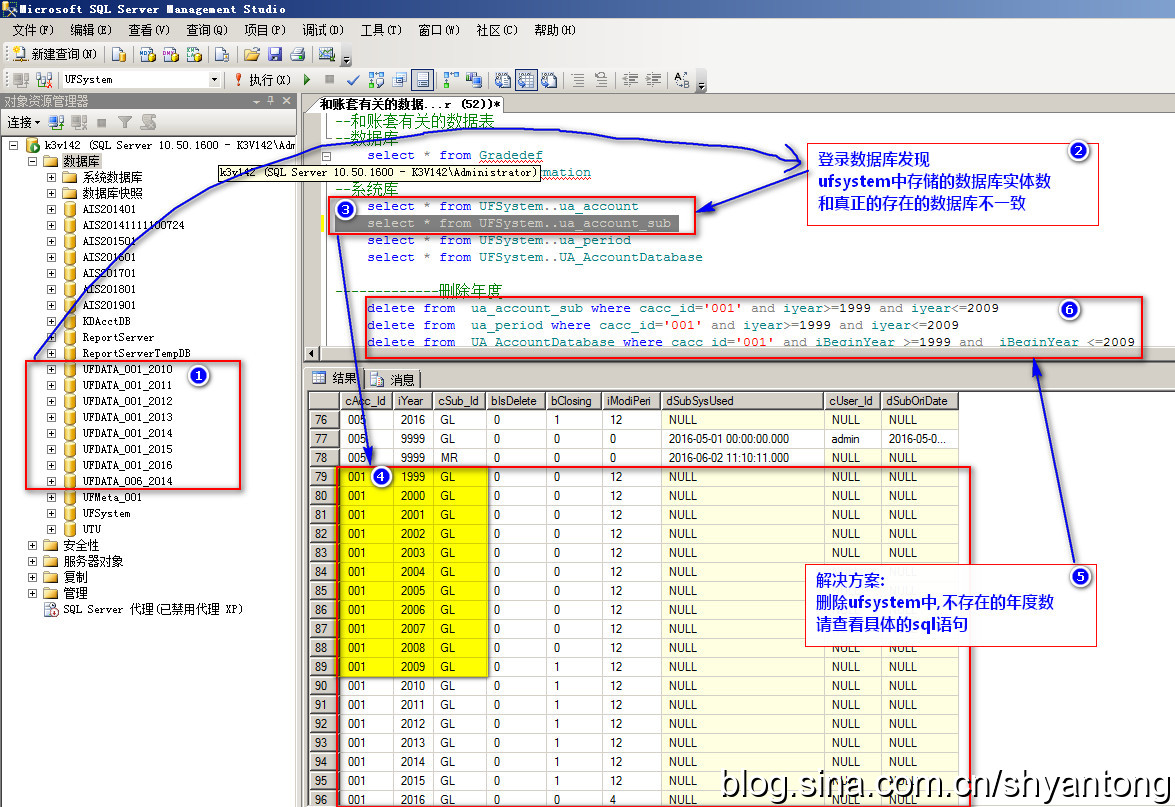
Task: Click the Decrease Indent toolbar icon
Action: (x=630, y=80)
